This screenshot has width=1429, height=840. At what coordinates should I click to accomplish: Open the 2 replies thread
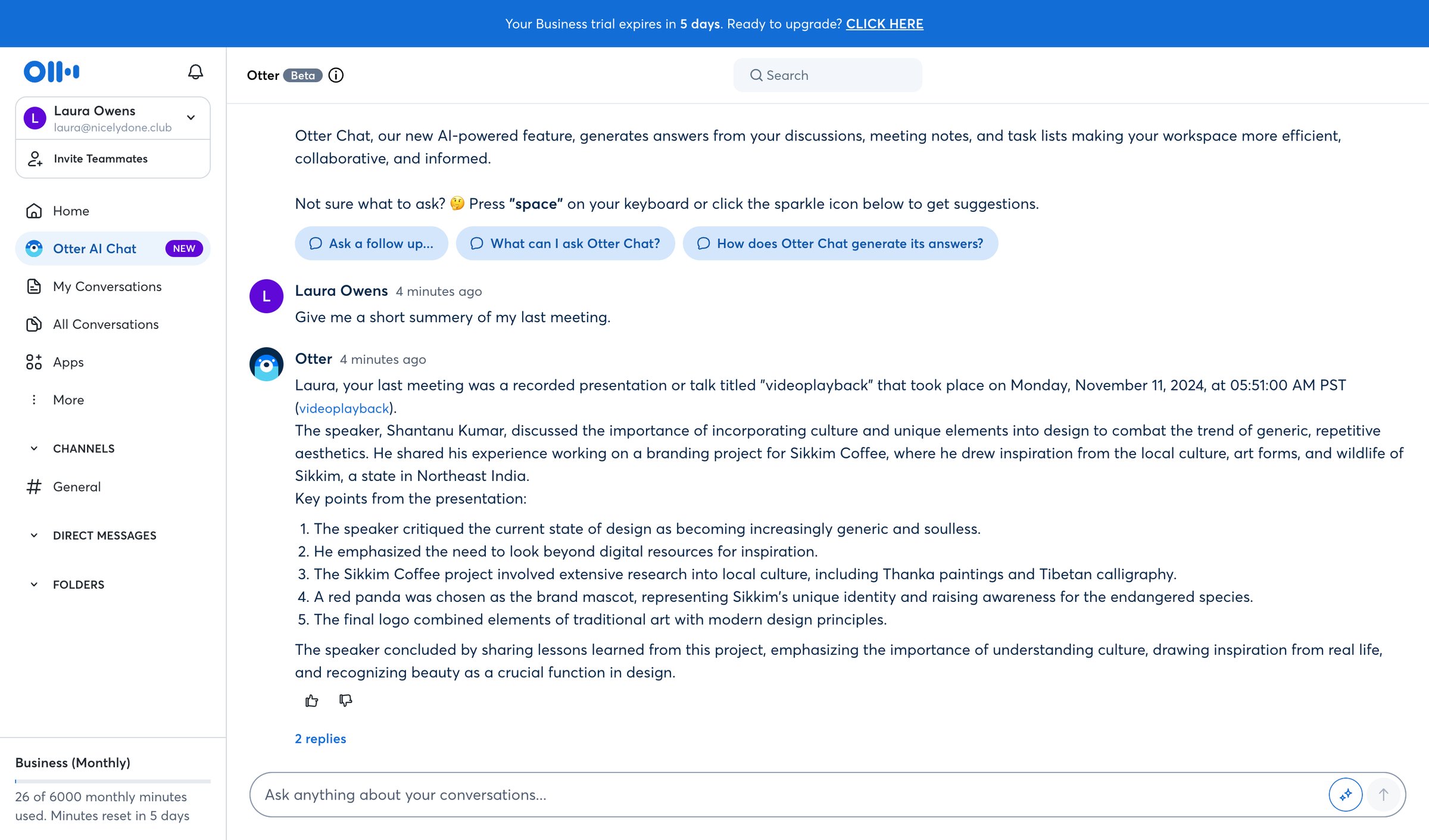(320, 738)
